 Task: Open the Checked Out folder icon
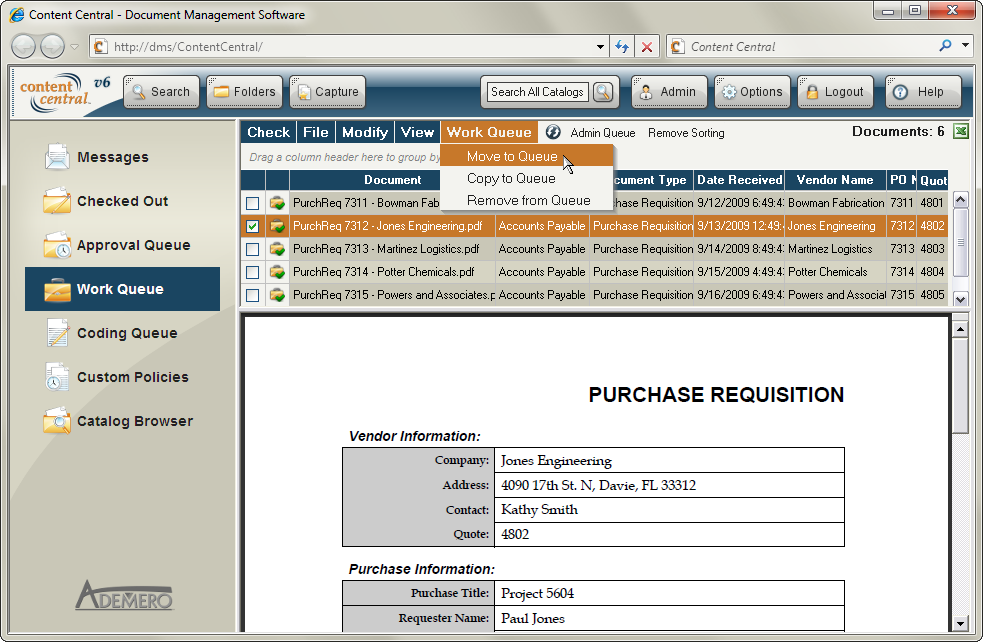pos(57,201)
